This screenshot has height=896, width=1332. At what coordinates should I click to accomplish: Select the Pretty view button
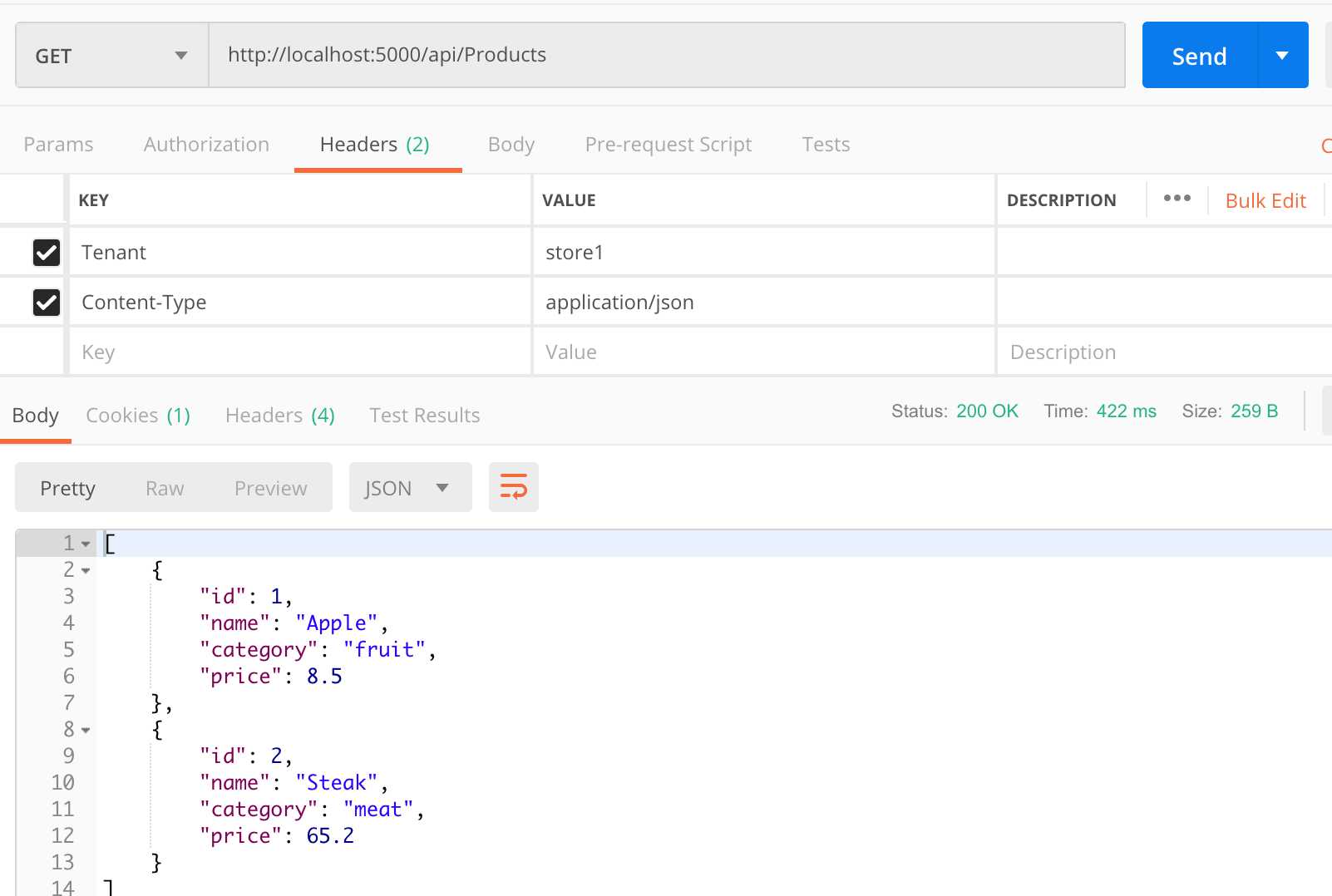(68, 488)
